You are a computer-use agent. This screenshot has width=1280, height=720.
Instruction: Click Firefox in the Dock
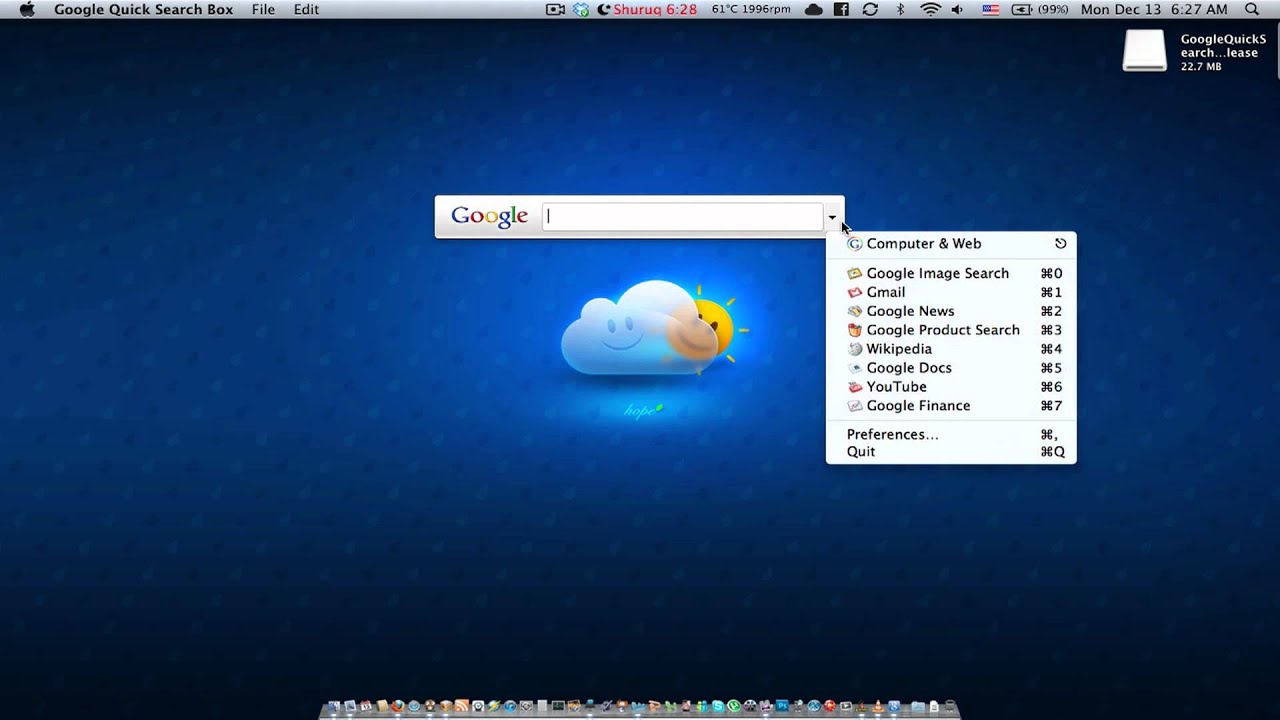coord(398,707)
